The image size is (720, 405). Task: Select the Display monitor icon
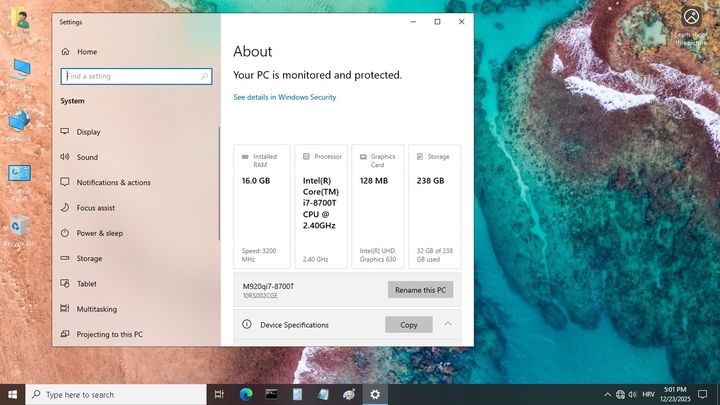click(x=65, y=132)
